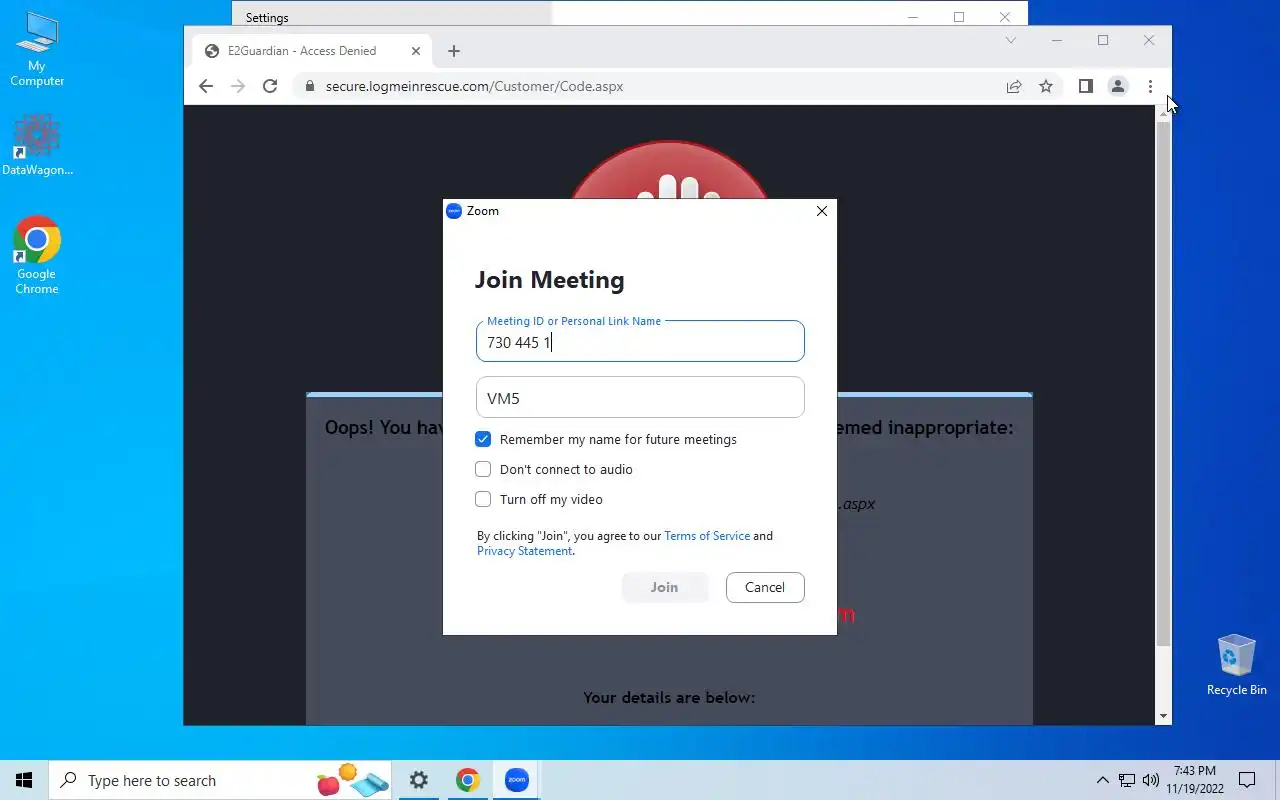Click the Your details are below text
This screenshot has height=800, width=1280.
[669, 697]
